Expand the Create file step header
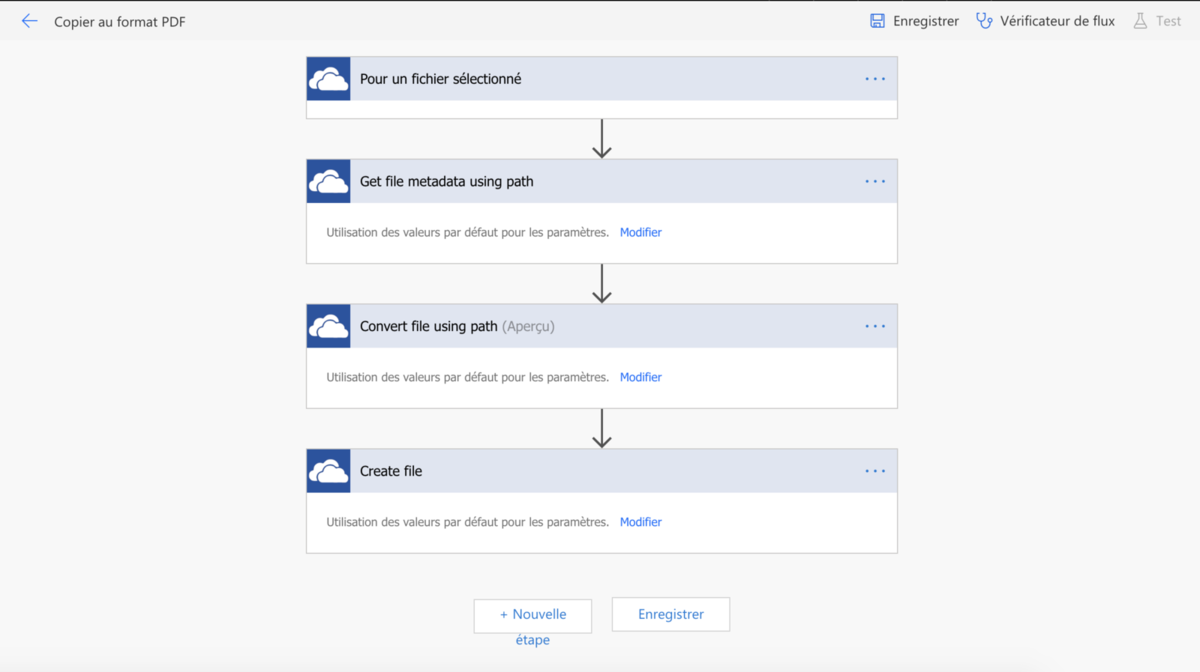Viewport: 1200px width, 672px height. (x=600, y=471)
